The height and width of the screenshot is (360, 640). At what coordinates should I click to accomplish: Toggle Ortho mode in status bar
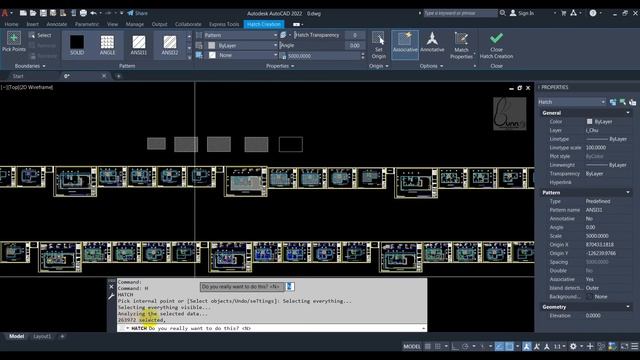(455, 347)
